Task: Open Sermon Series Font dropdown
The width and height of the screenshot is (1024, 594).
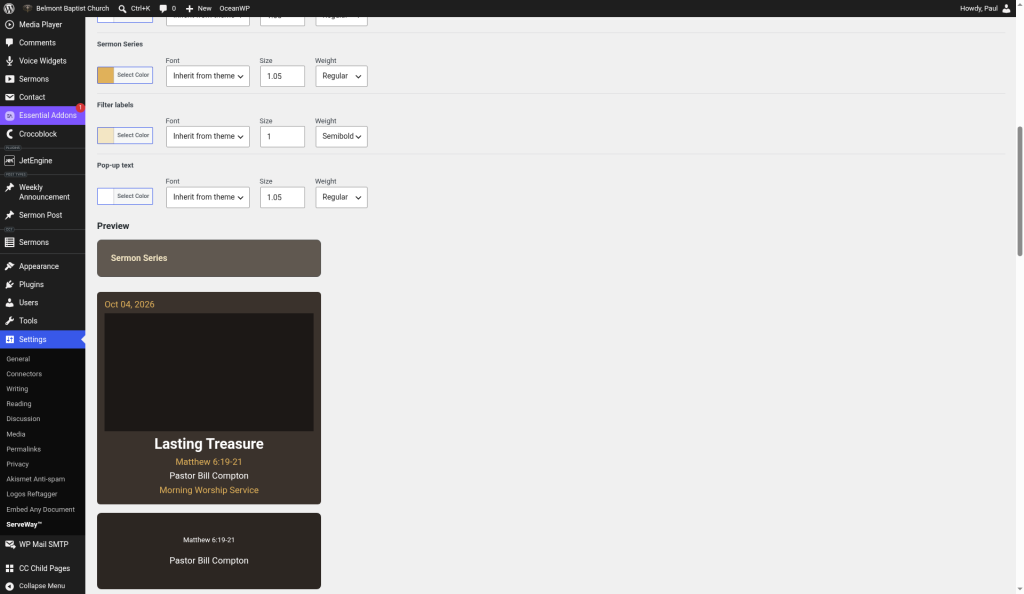Action: tap(208, 76)
